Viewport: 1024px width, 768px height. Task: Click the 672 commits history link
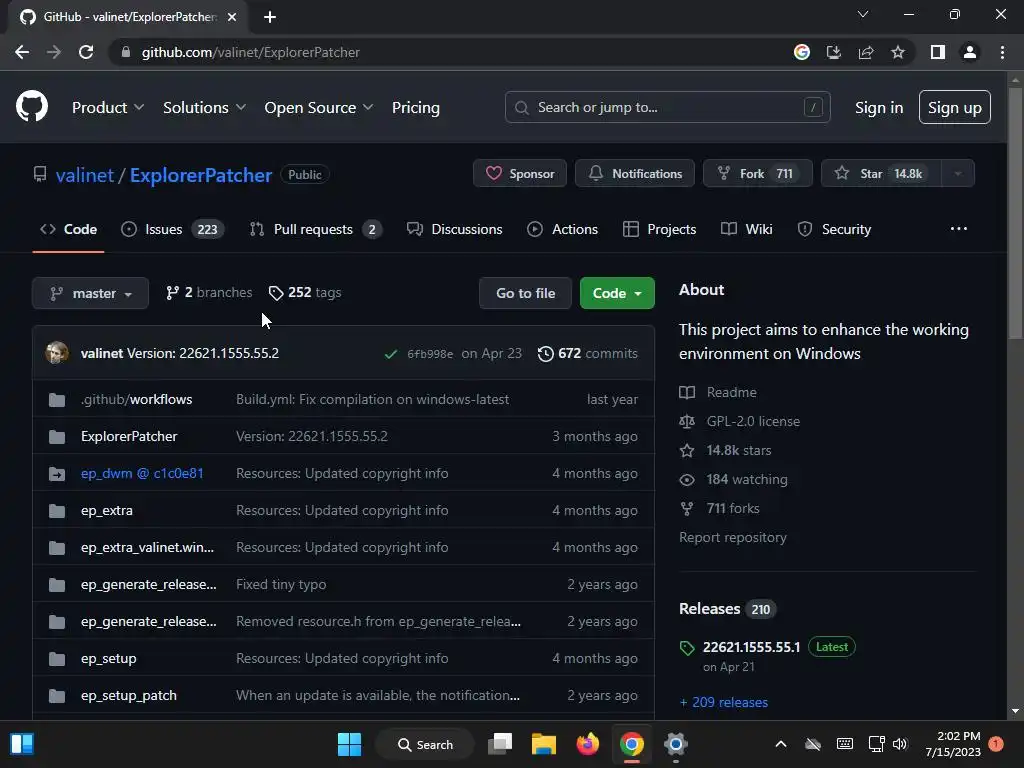point(588,353)
